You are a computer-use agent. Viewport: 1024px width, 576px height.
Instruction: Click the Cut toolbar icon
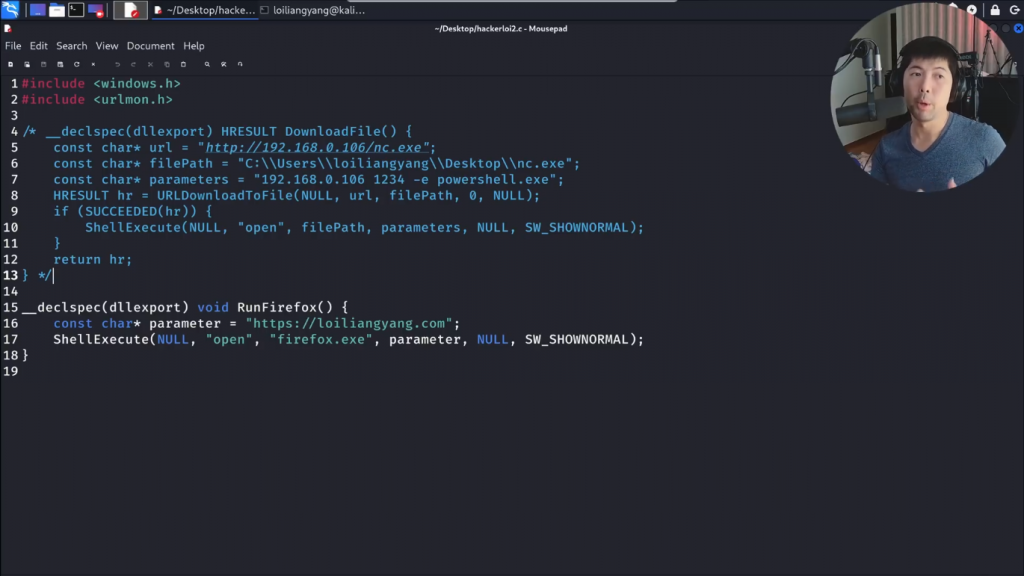(150, 65)
